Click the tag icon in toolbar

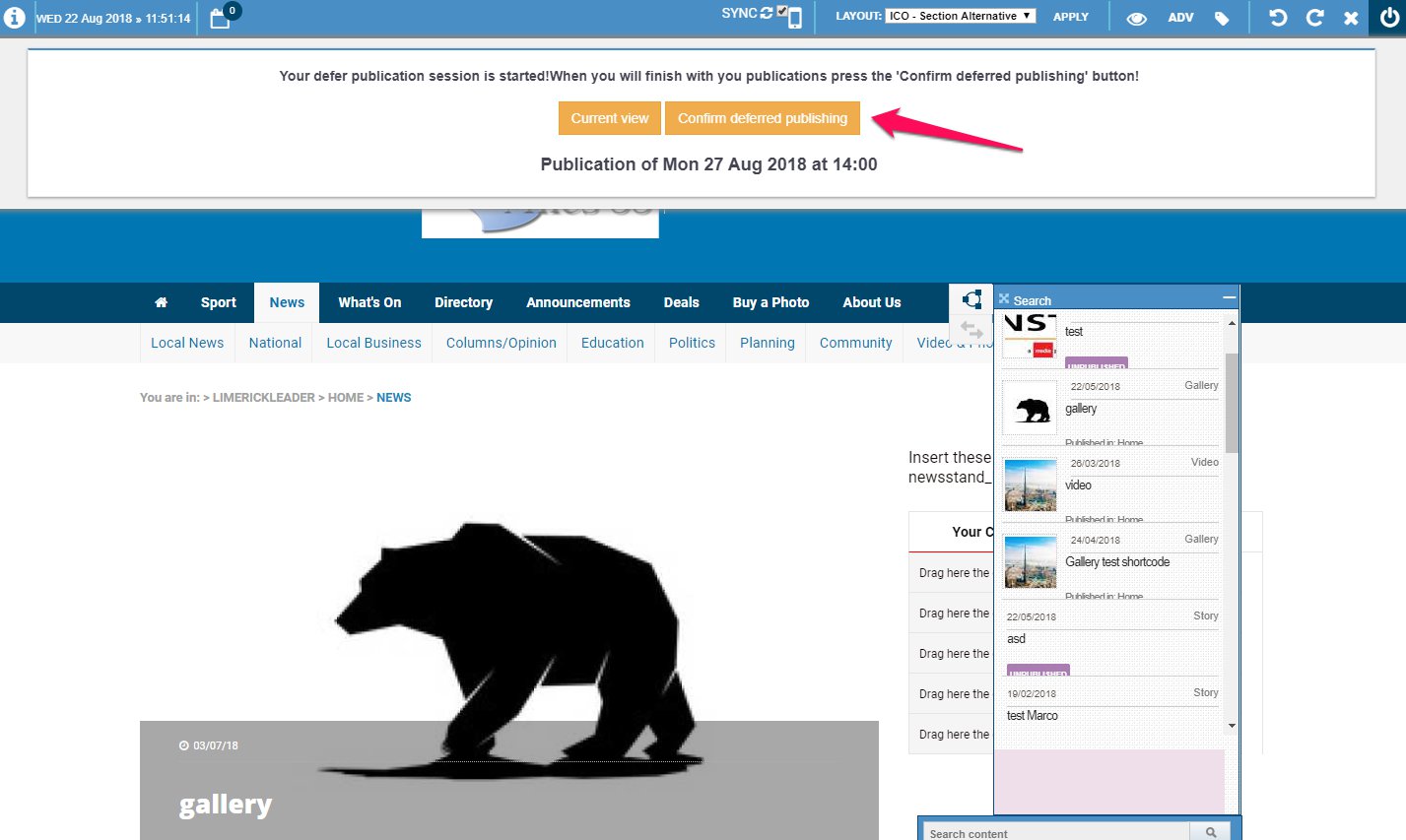click(1222, 18)
